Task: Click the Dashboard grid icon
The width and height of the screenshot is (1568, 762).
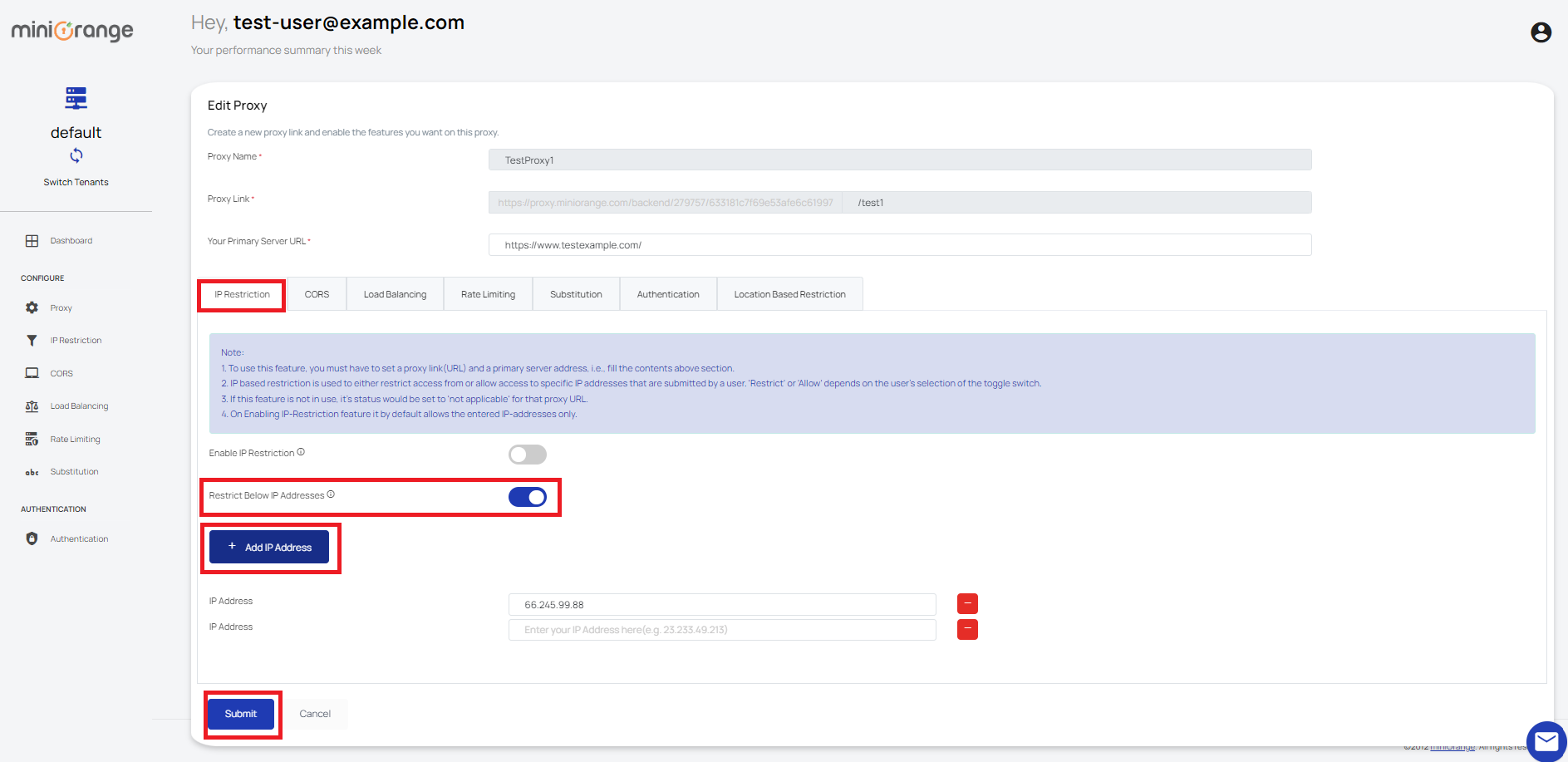Action: click(x=32, y=241)
